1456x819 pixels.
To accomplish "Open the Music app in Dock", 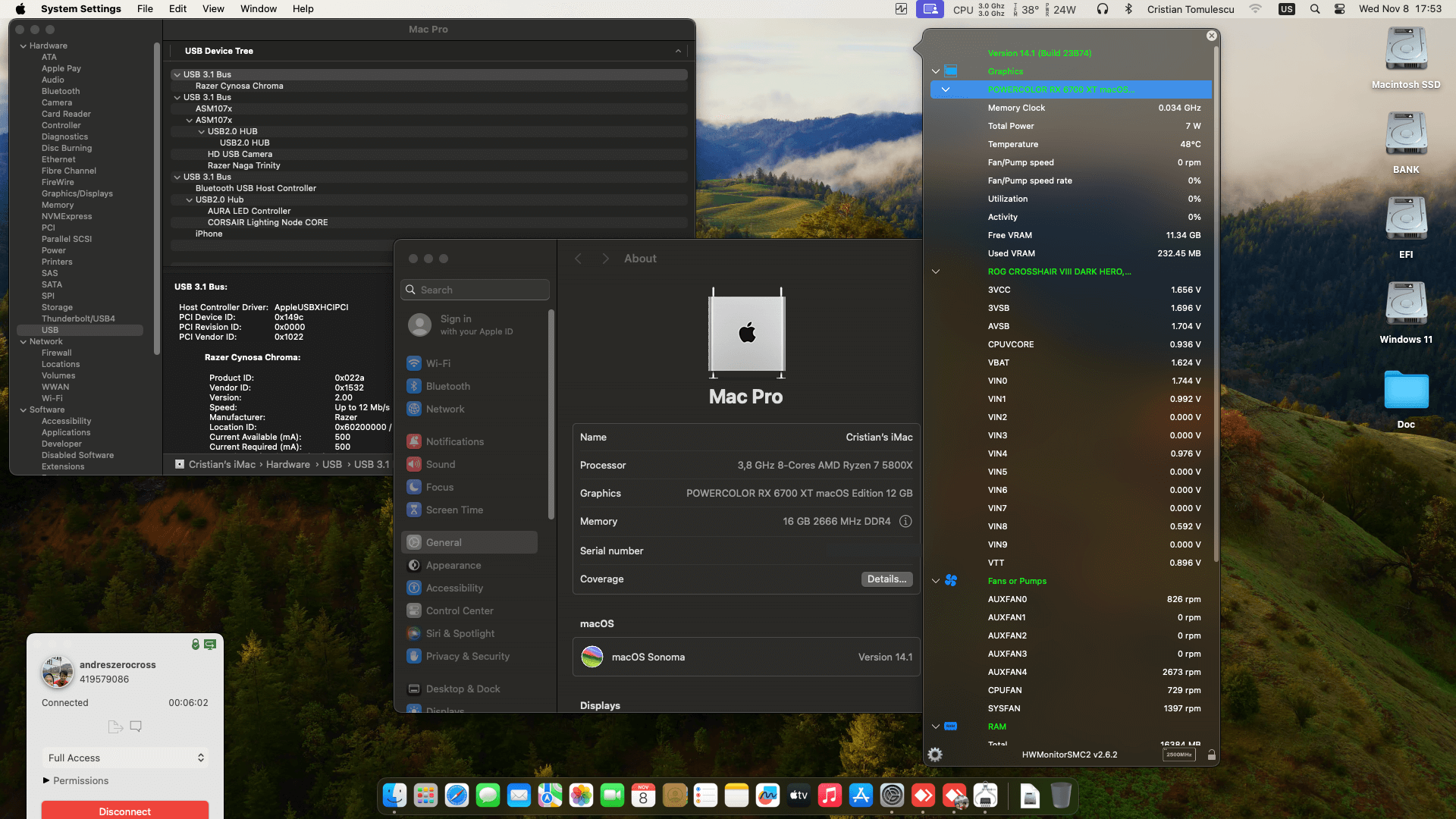I will [x=830, y=795].
